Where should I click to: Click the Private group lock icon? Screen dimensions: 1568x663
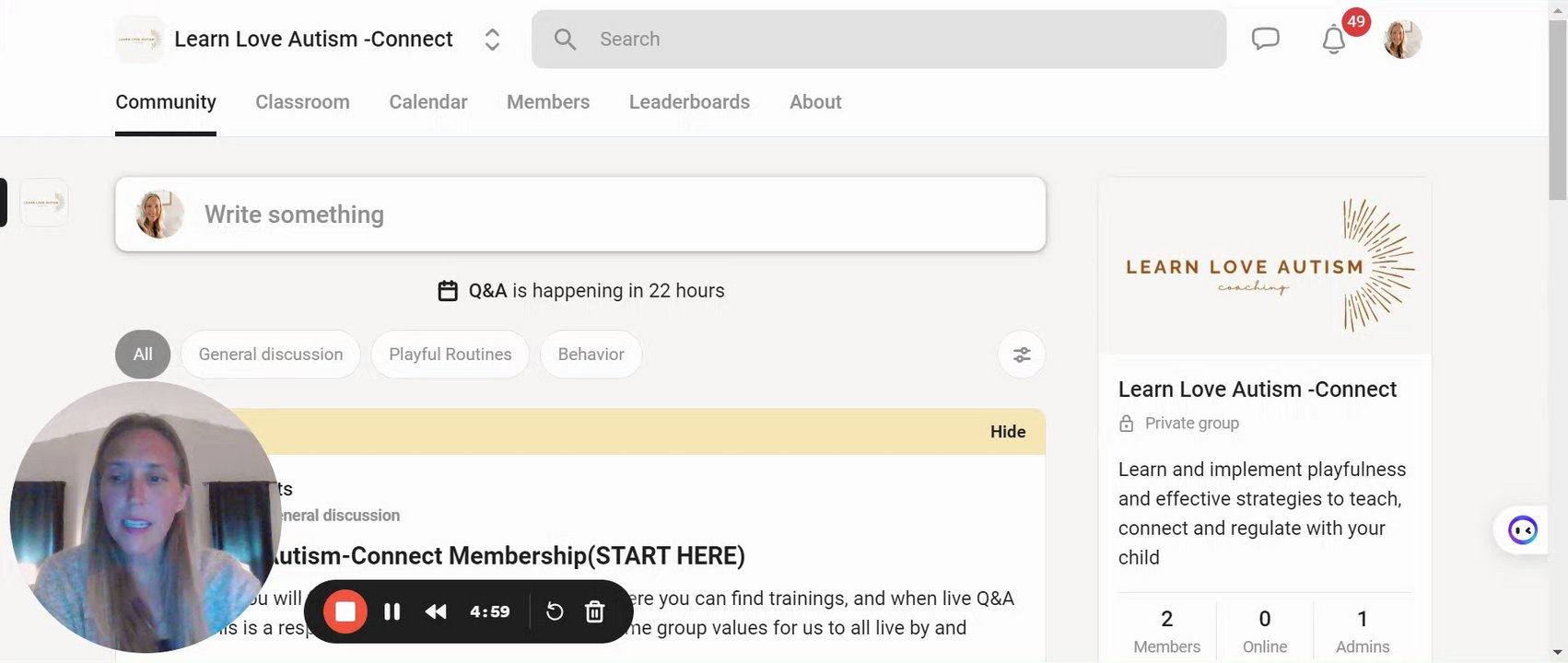(x=1126, y=424)
